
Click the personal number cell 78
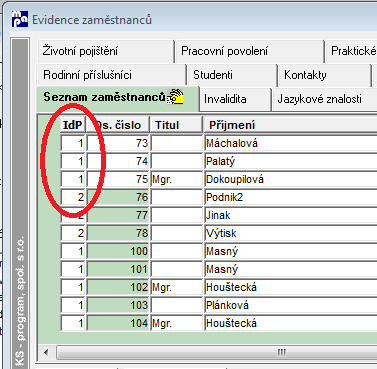click(118, 233)
